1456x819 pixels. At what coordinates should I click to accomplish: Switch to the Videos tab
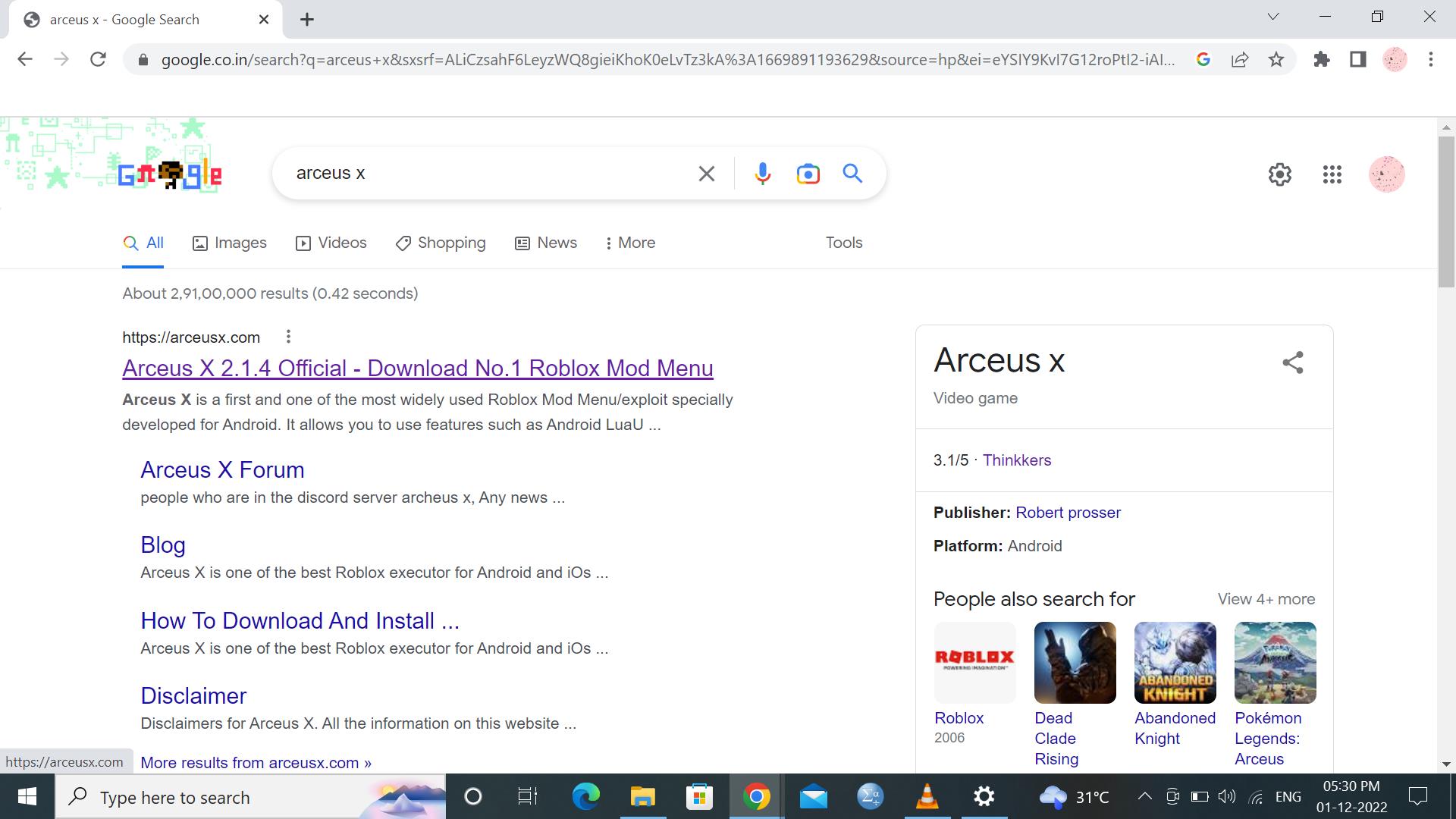[x=331, y=243]
